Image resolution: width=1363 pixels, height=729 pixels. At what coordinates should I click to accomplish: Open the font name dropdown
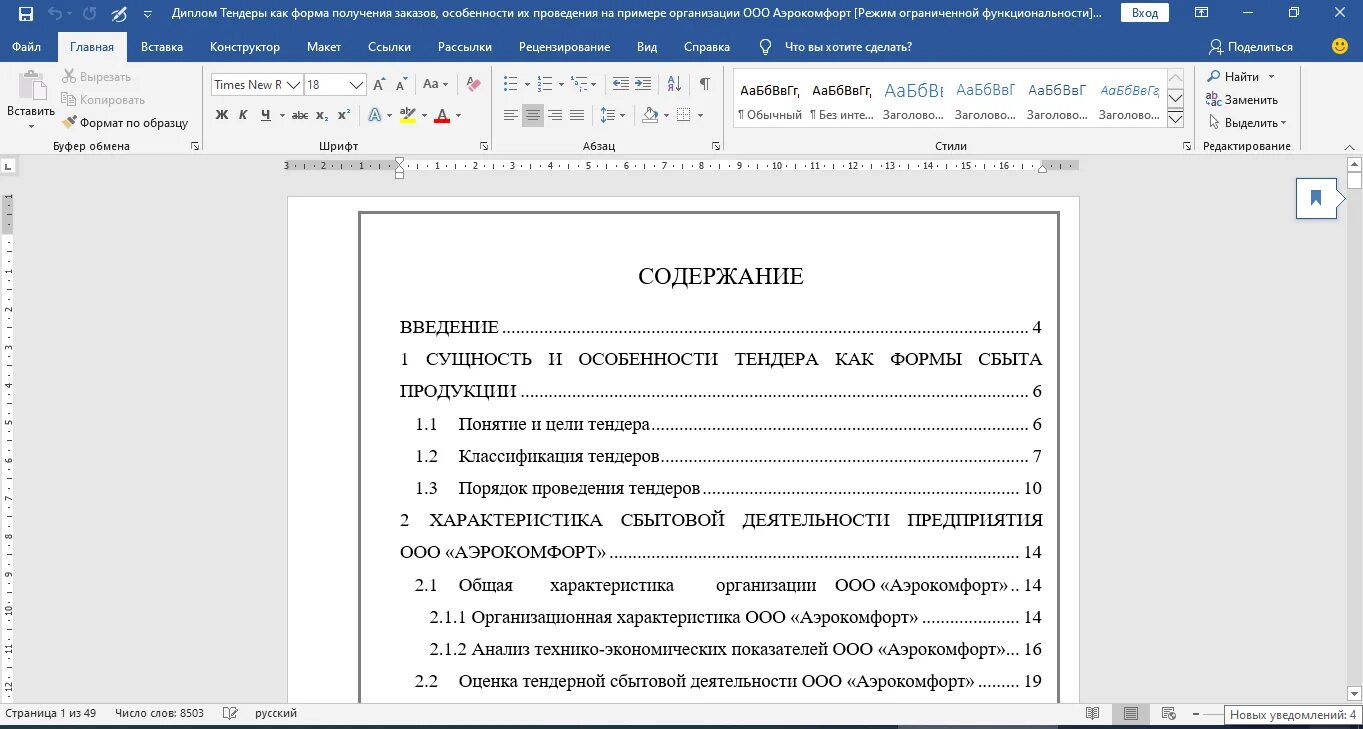(x=294, y=85)
